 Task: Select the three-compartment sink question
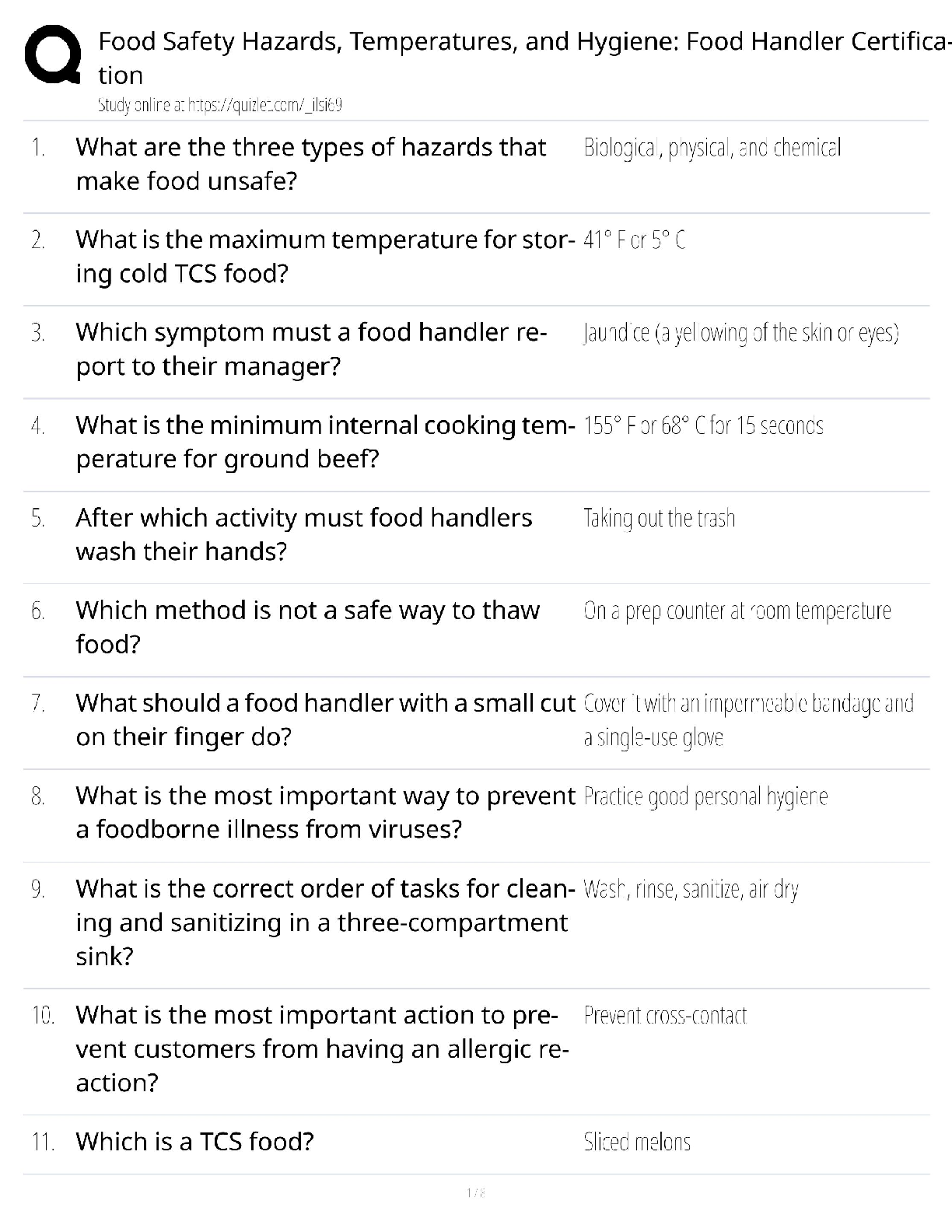324,922
